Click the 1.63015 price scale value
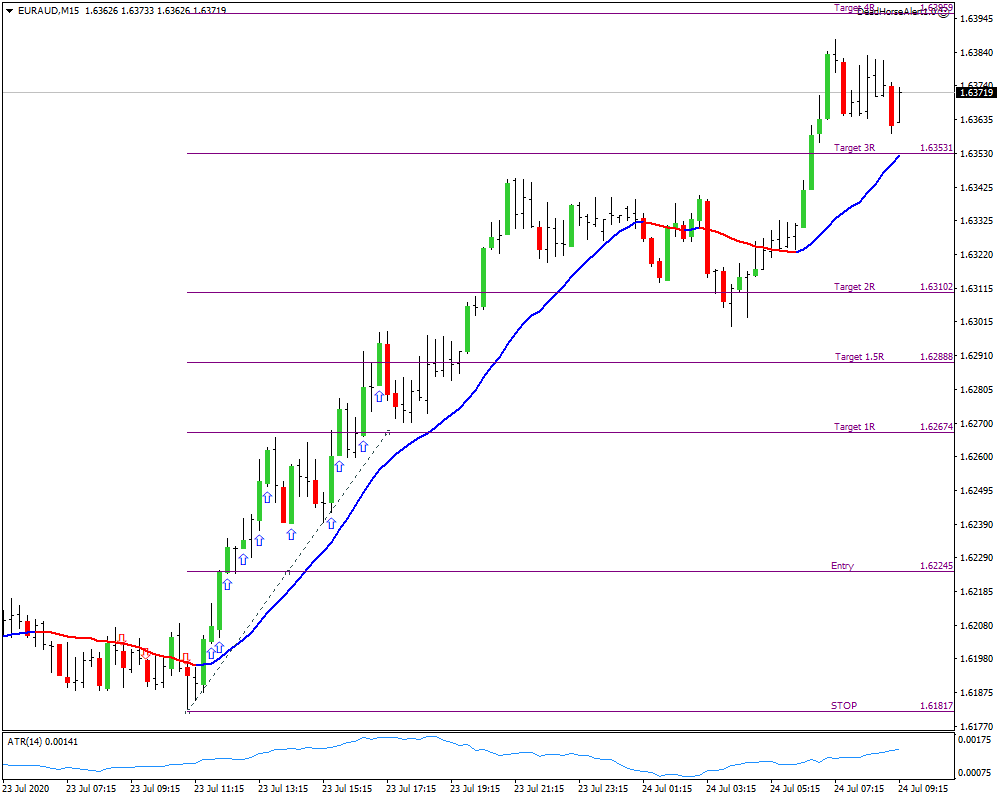Image resolution: width=1000 pixels, height=800 pixels. tap(976, 322)
